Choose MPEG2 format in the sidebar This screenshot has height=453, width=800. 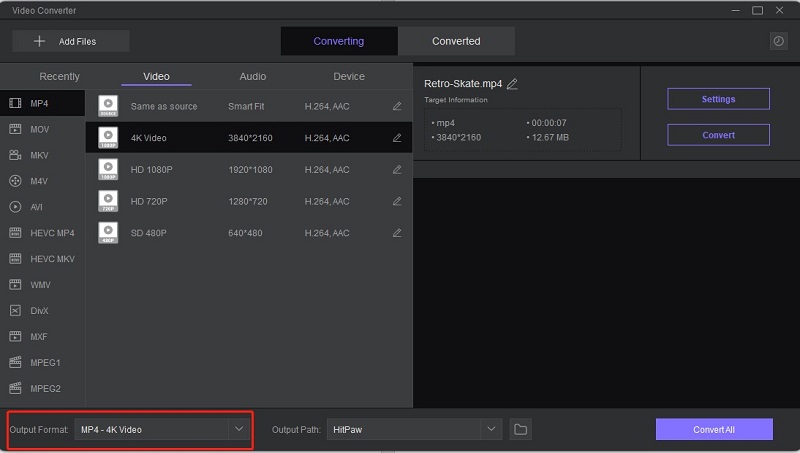pyautogui.click(x=42, y=389)
